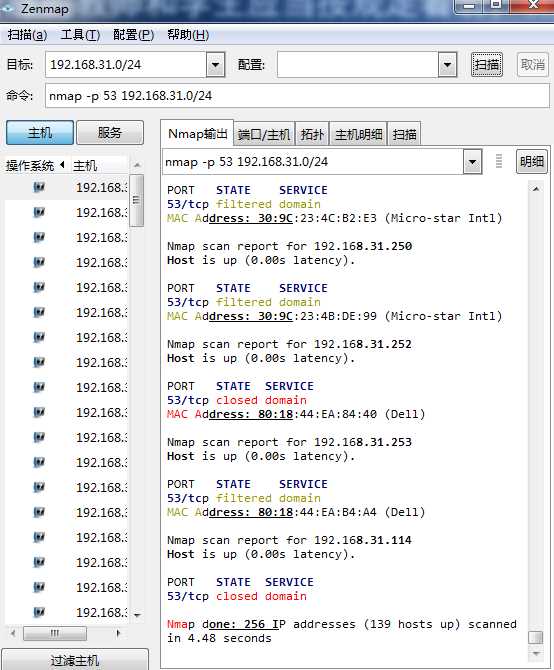Click the scan output selector combo box
This screenshot has height=670, width=554.
[x=313, y=162]
